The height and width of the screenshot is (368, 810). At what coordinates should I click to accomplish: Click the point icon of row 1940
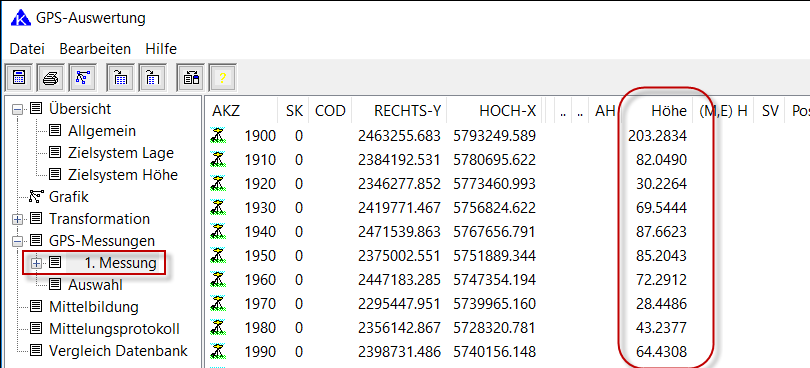click(218, 232)
